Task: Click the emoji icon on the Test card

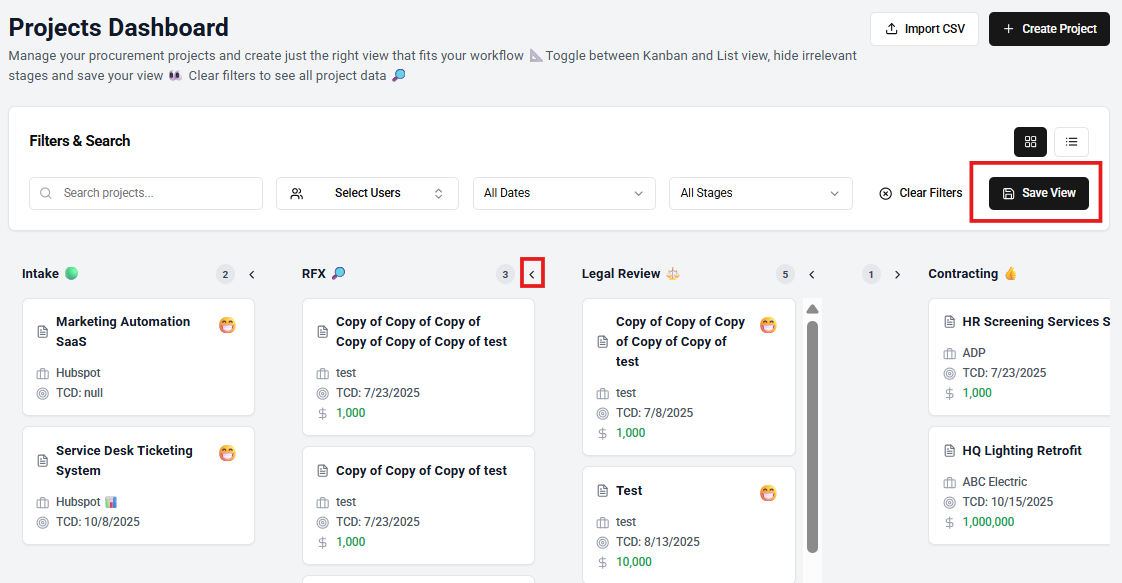Action: click(768, 493)
